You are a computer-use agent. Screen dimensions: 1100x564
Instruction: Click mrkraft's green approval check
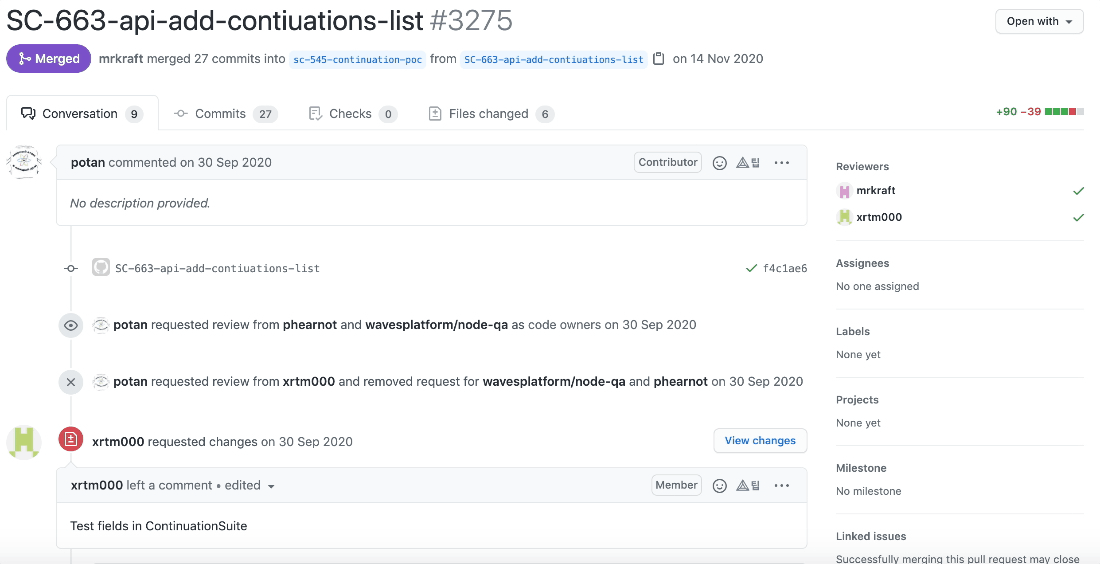(1078, 191)
